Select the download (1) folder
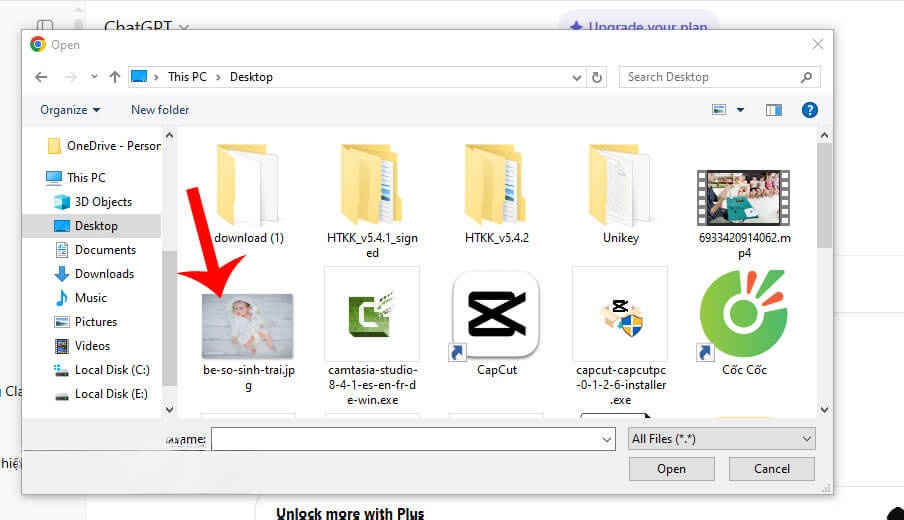The width and height of the screenshot is (904, 520). click(x=248, y=195)
